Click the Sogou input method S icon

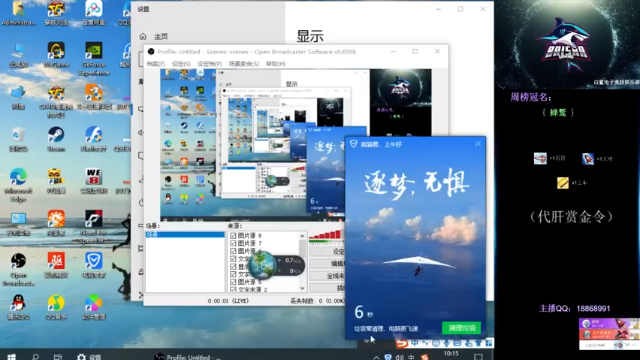402,344
